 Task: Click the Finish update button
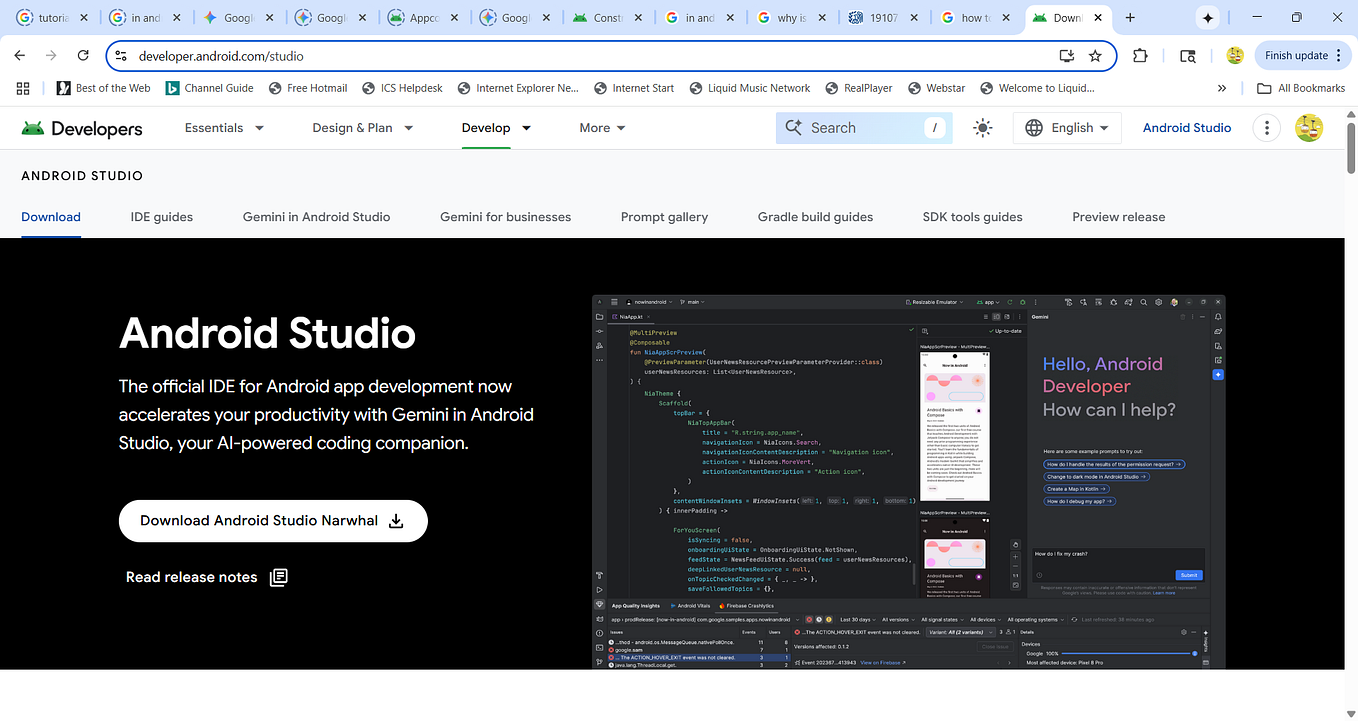point(1296,56)
